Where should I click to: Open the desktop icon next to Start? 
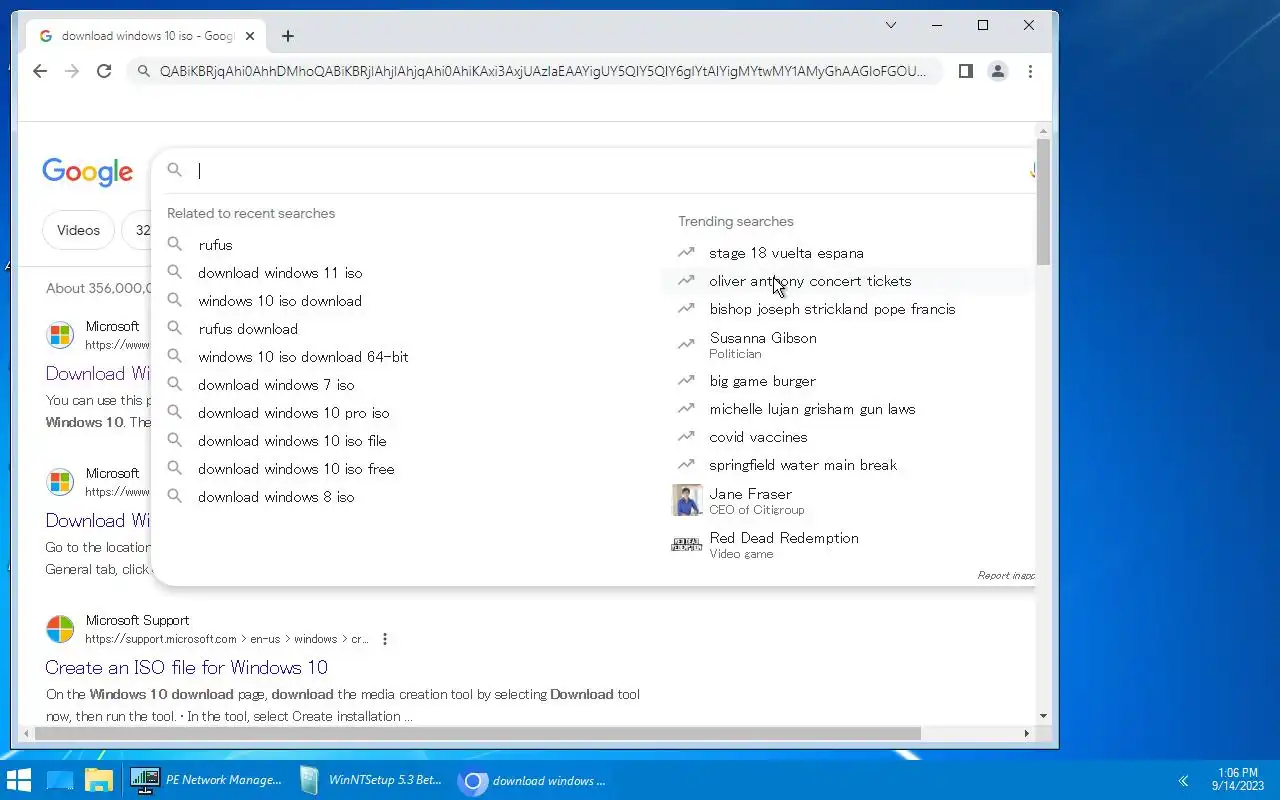pyautogui.click(x=60, y=780)
